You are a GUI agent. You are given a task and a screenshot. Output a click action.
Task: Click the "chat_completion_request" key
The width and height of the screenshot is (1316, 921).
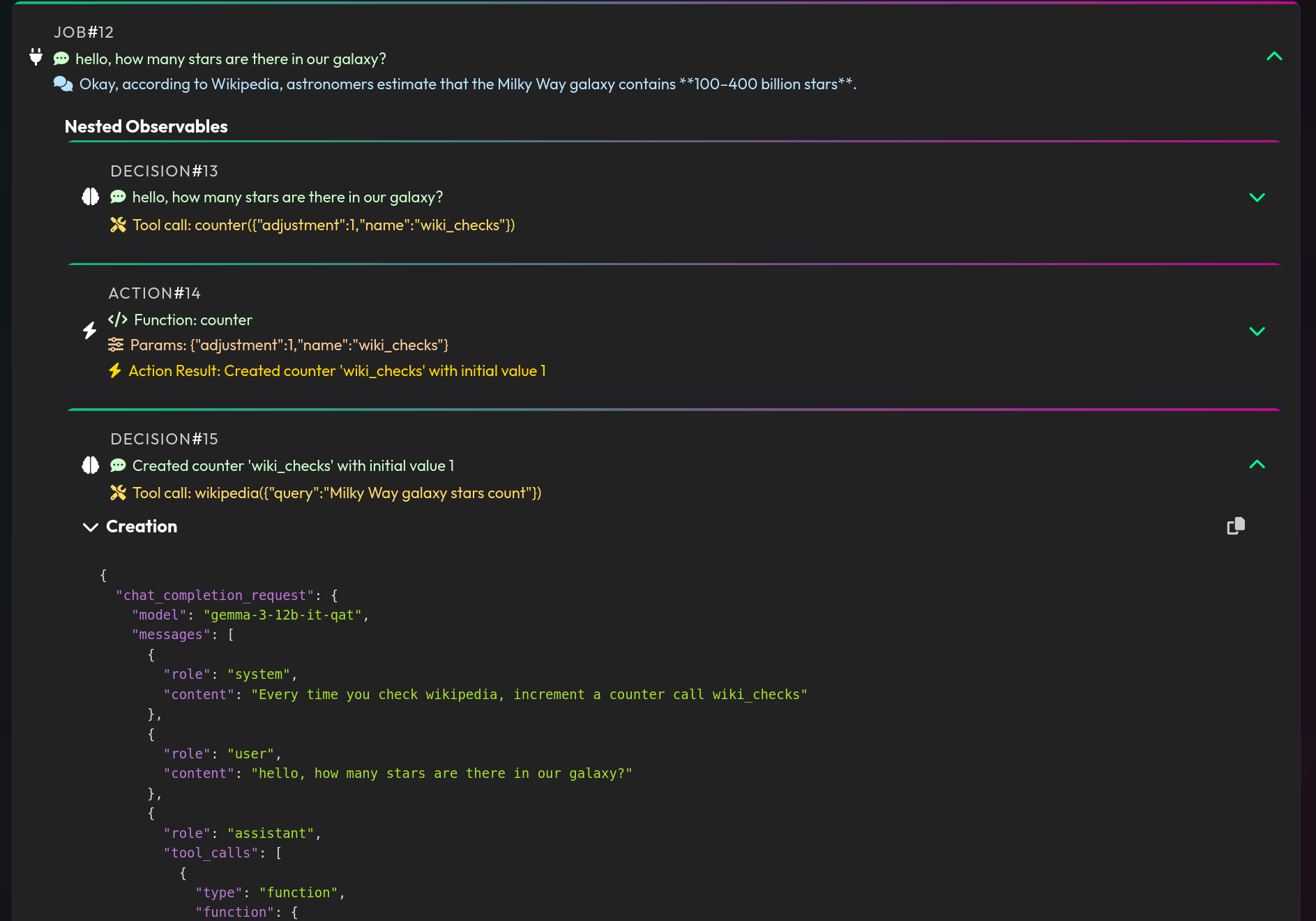pos(215,595)
